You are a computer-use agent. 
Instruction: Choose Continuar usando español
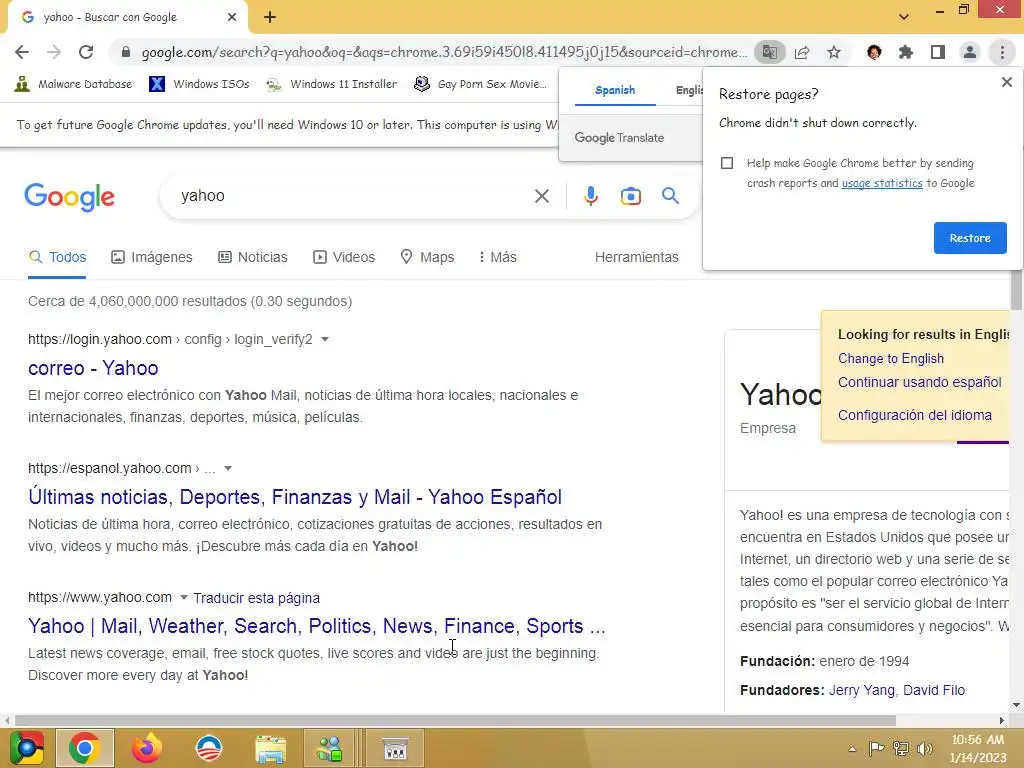(x=920, y=382)
